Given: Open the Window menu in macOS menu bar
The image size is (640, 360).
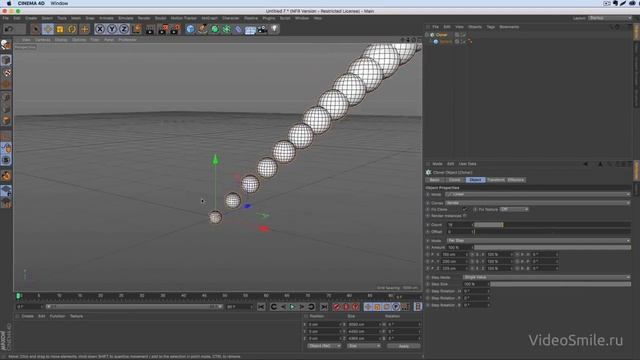Looking at the screenshot, I should [59, 3].
